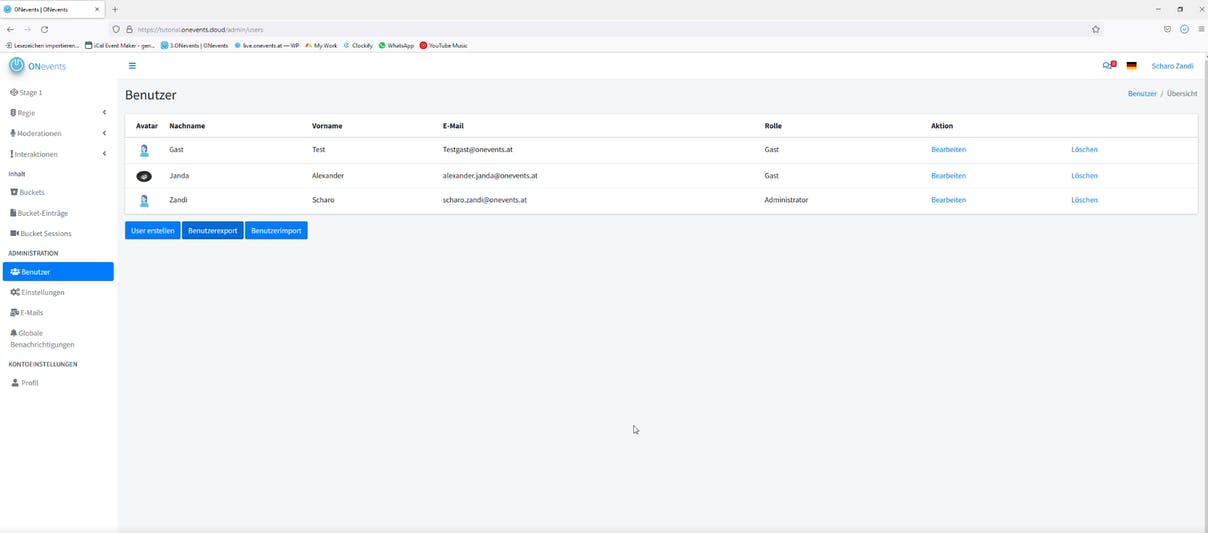Click Bearbeiten for user Zandi
This screenshot has height=533, width=1208.
(948, 200)
